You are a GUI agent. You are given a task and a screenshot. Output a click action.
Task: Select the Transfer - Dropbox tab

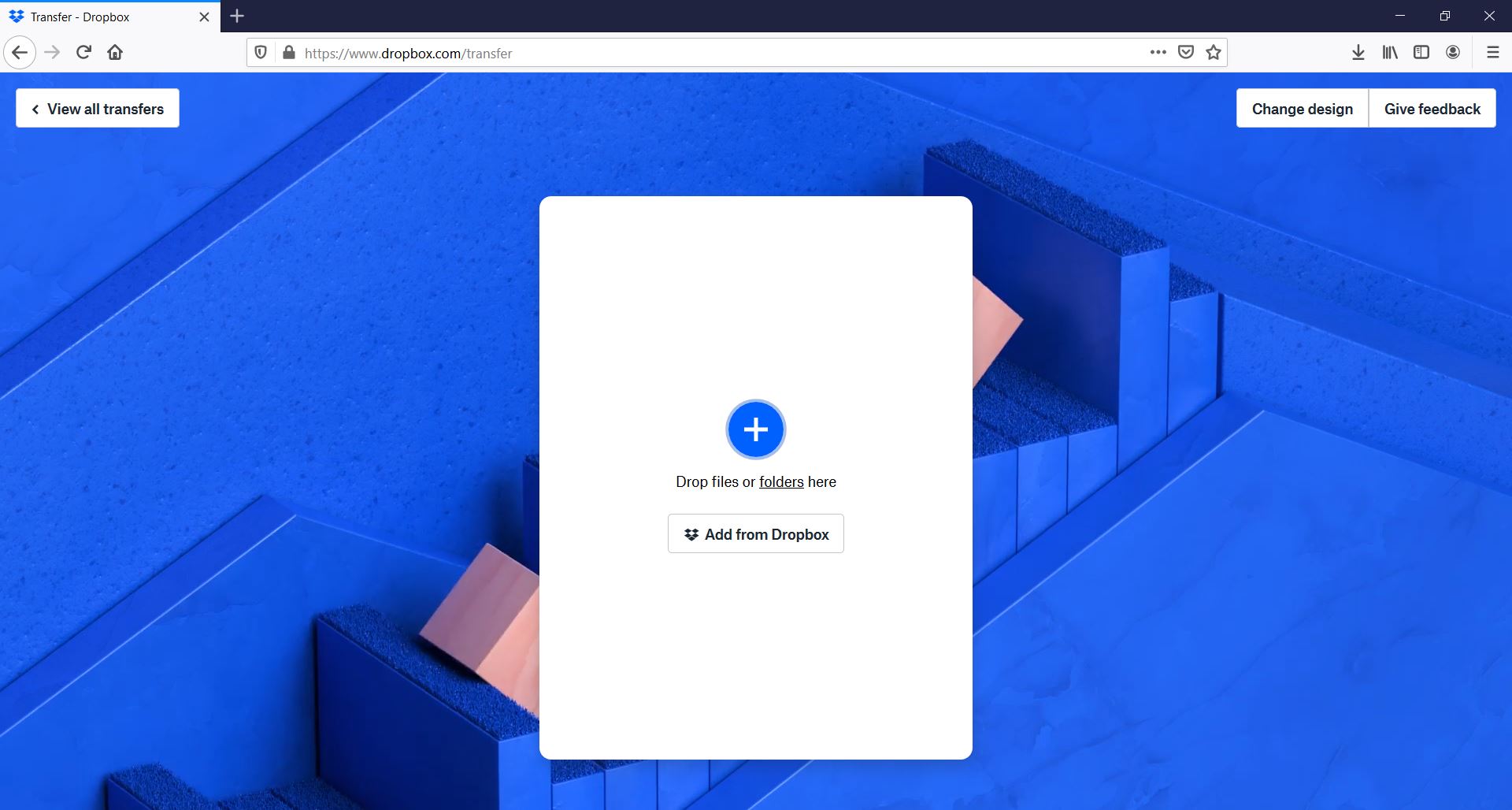pos(110,17)
